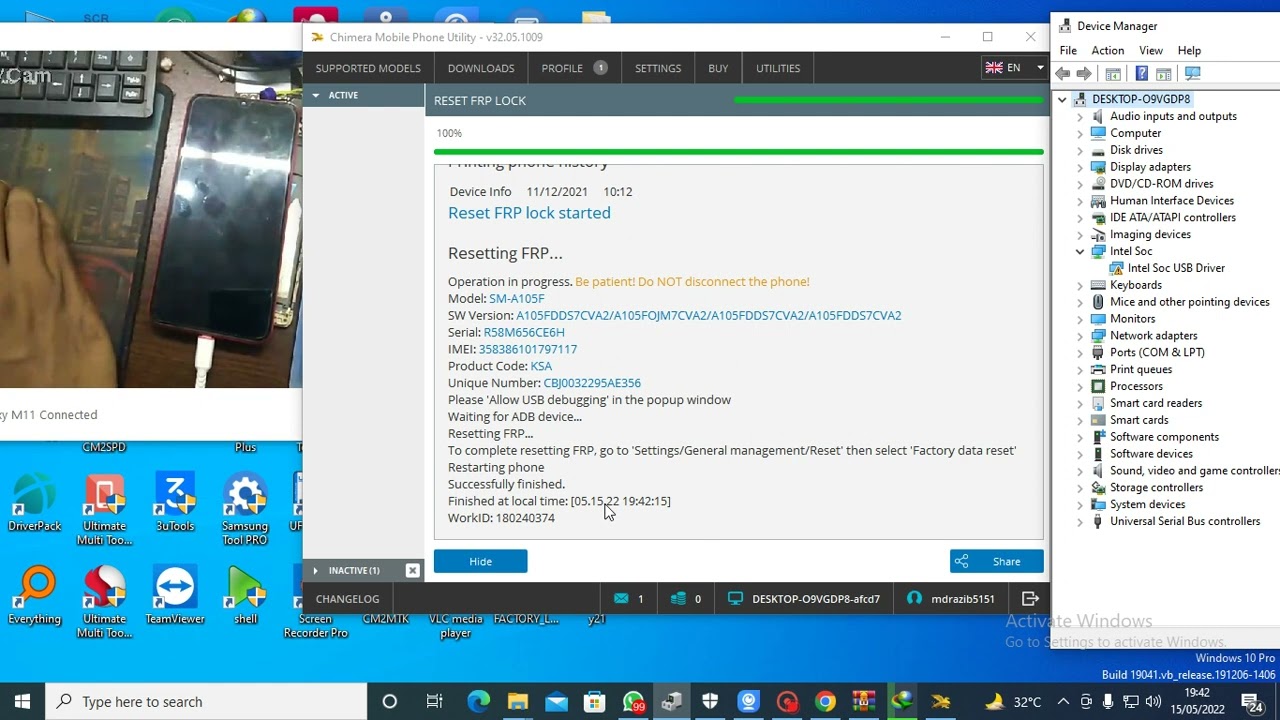Click the Share button

pyautogui.click(x=996, y=561)
